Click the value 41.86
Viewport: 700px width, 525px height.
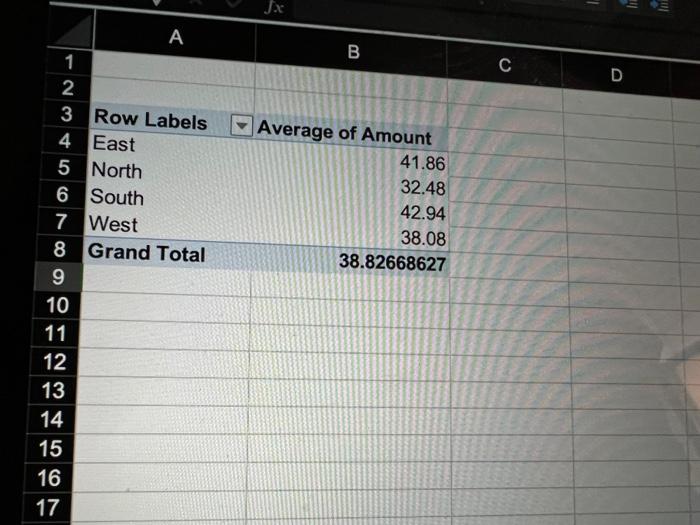(422, 162)
